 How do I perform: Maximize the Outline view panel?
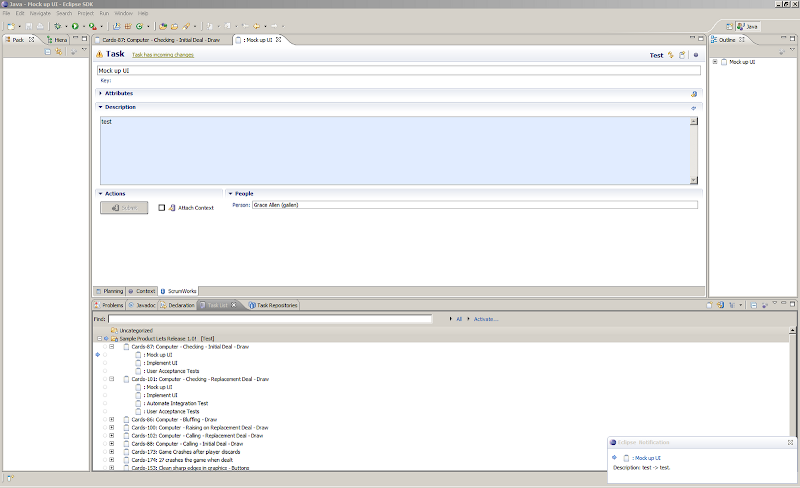pyautogui.click(x=792, y=39)
